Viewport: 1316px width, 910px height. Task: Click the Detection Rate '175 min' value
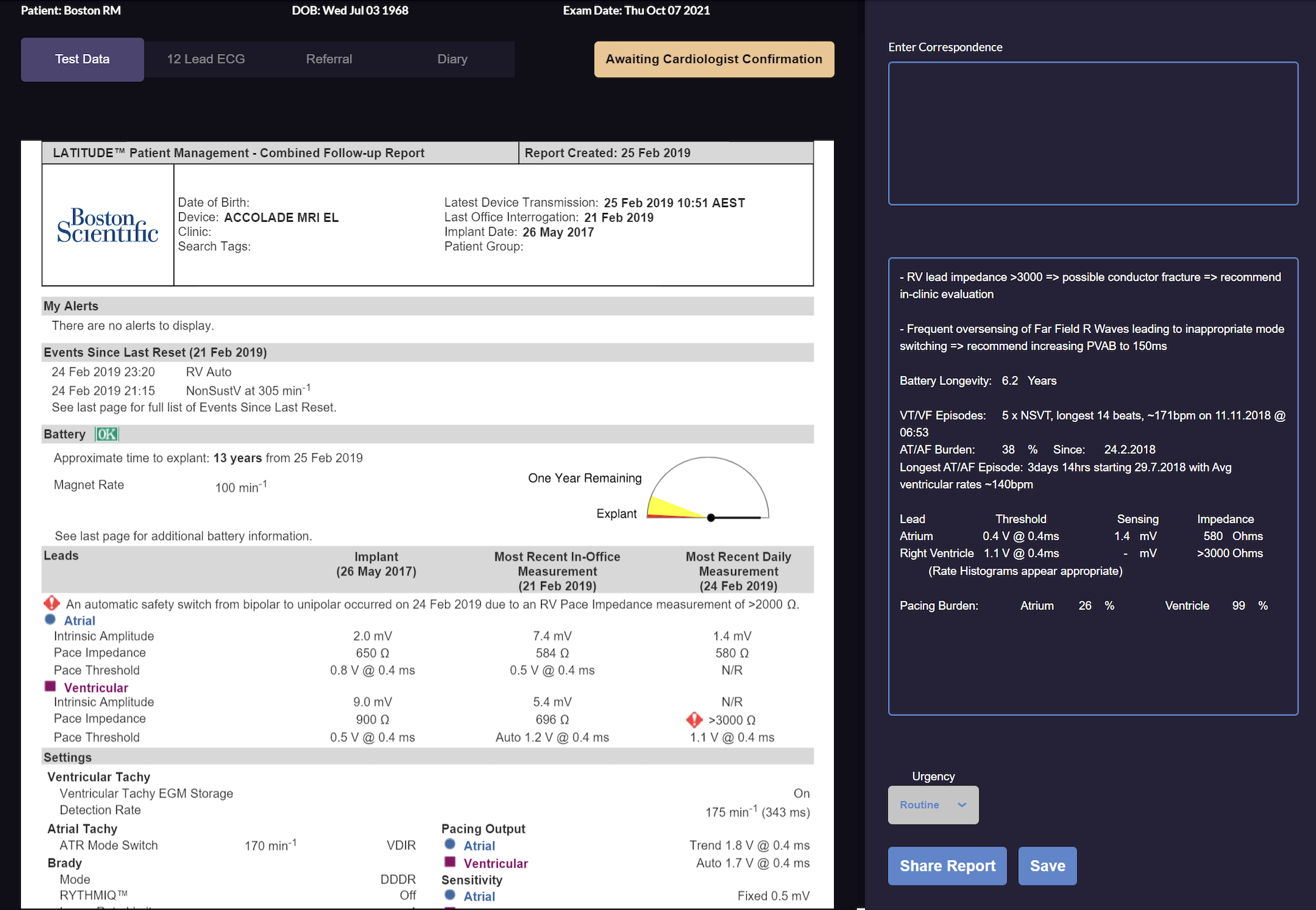tap(757, 812)
